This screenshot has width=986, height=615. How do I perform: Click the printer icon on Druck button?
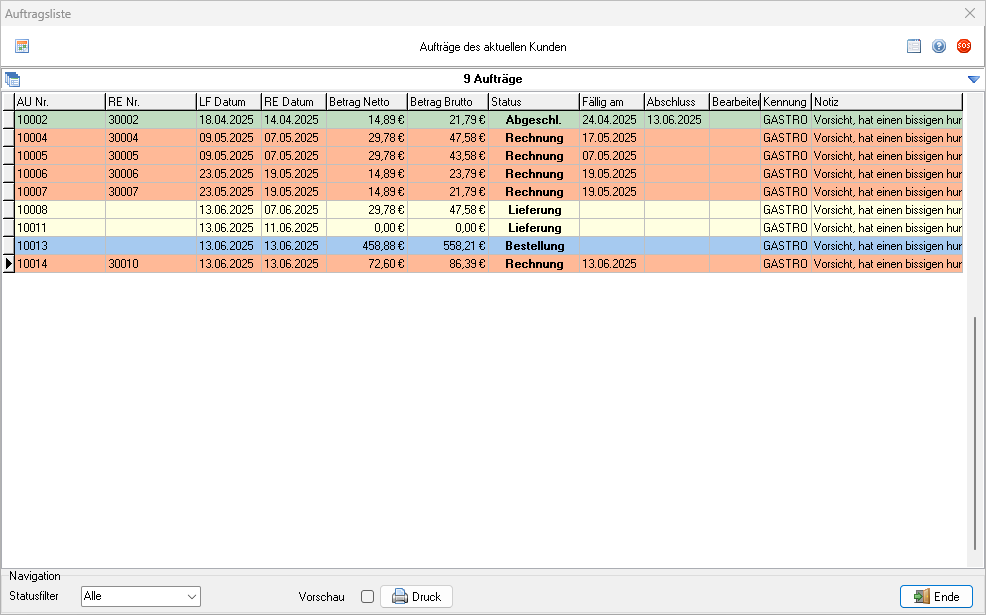coord(400,597)
